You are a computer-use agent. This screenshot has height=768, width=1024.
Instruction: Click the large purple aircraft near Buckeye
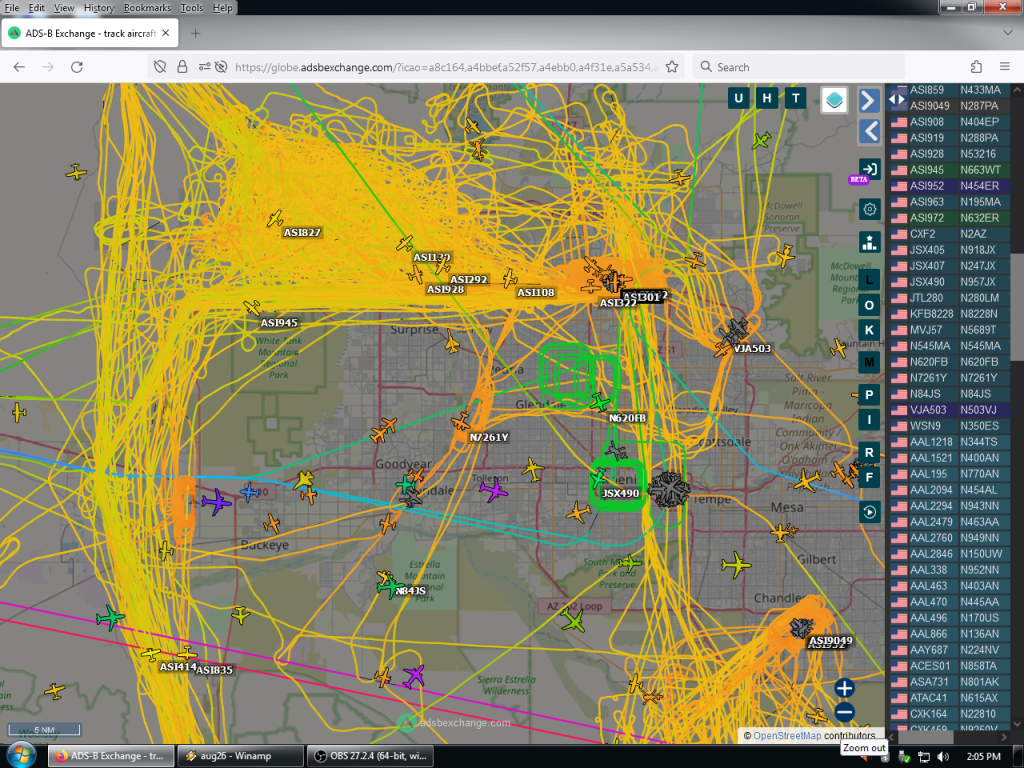(216, 502)
